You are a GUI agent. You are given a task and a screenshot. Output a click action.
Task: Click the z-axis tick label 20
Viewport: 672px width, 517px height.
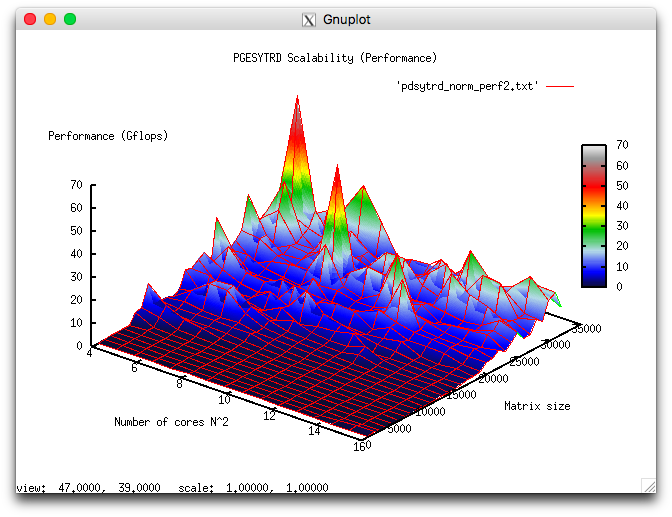click(x=76, y=300)
